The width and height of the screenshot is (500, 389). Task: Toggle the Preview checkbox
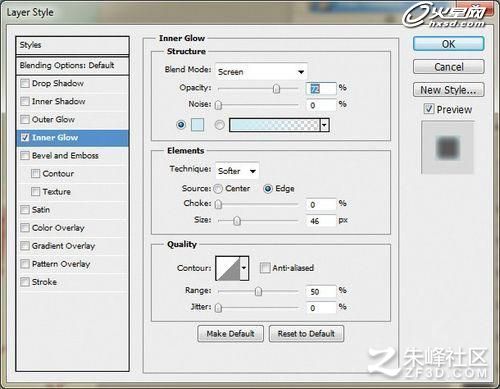429,109
